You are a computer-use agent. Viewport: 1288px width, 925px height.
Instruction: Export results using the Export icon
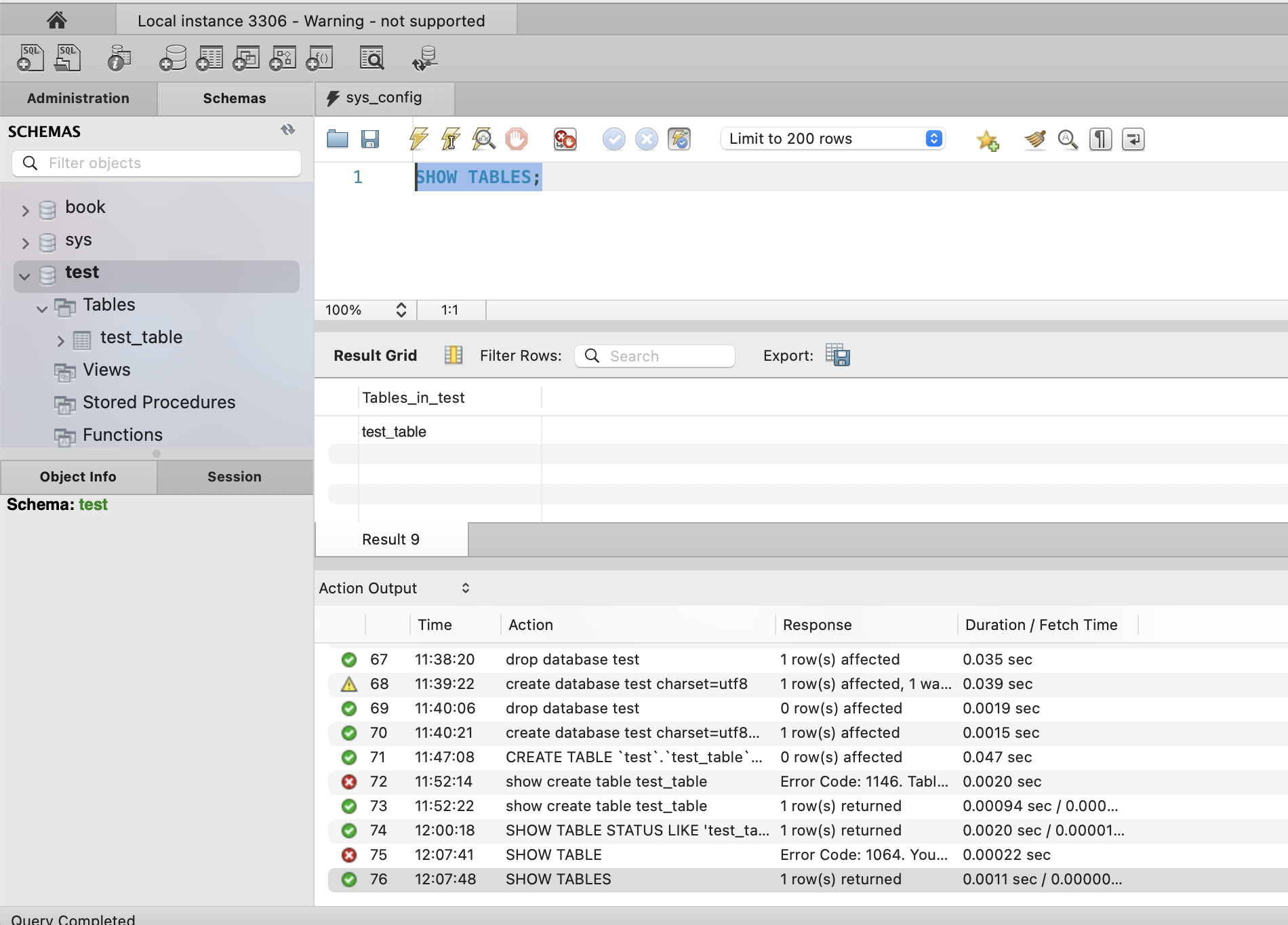(x=838, y=355)
